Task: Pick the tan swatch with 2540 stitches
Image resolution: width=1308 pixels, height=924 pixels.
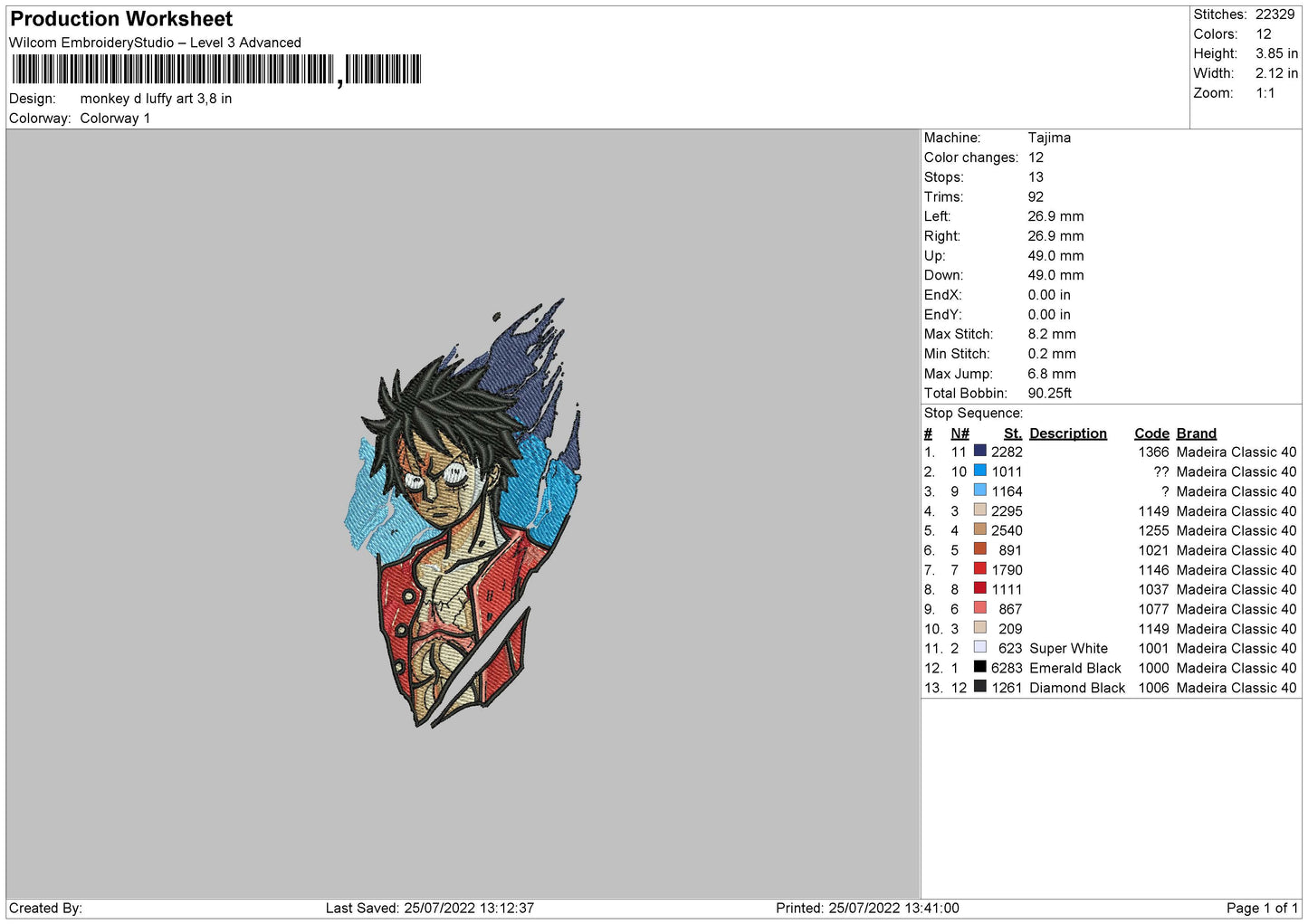Action: click(x=979, y=529)
